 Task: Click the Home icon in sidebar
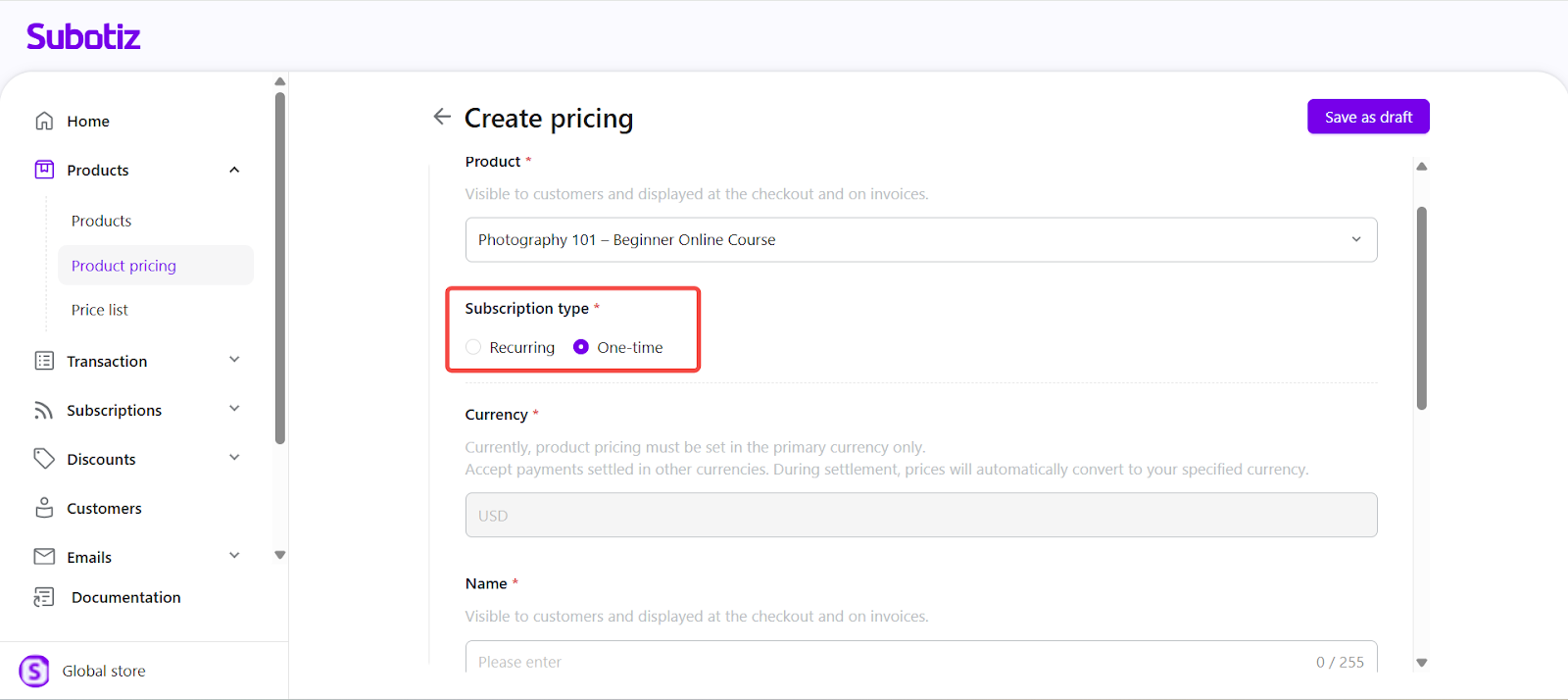point(44,121)
